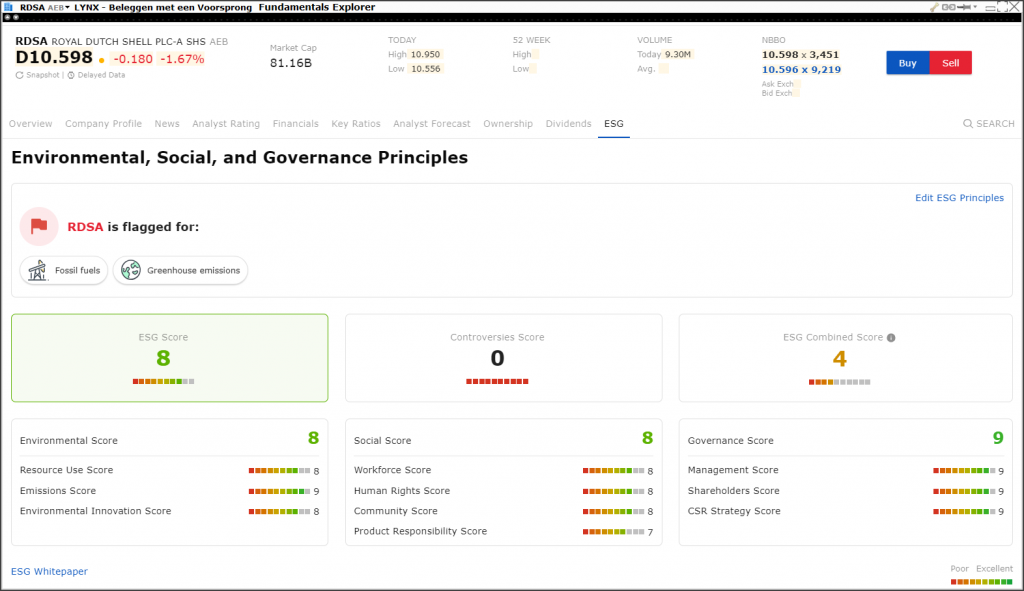Click the Controversies Score red rating bar
The width and height of the screenshot is (1024, 591).
pos(497,381)
